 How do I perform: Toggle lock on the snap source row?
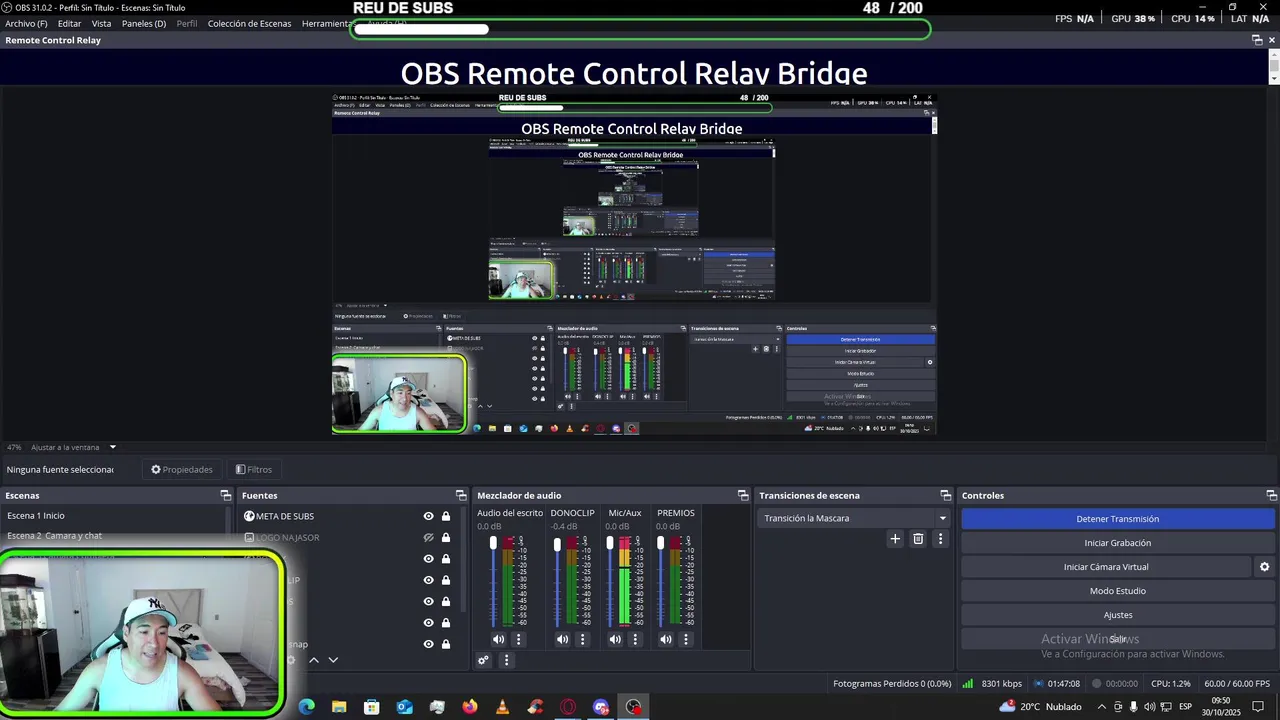pyautogui.click(x=446, y=644)
